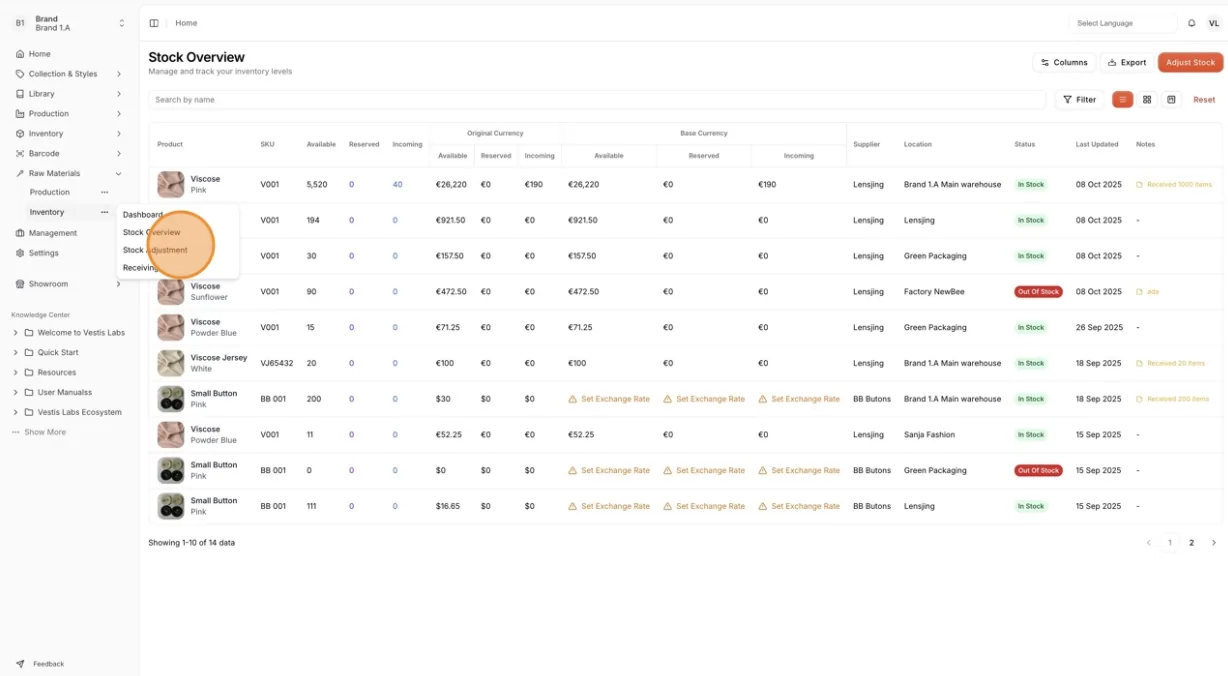The width and height of the screenshot is (1228, 676).
Task: Expand Collection & Styles chevron
Action: coord(118,74)
